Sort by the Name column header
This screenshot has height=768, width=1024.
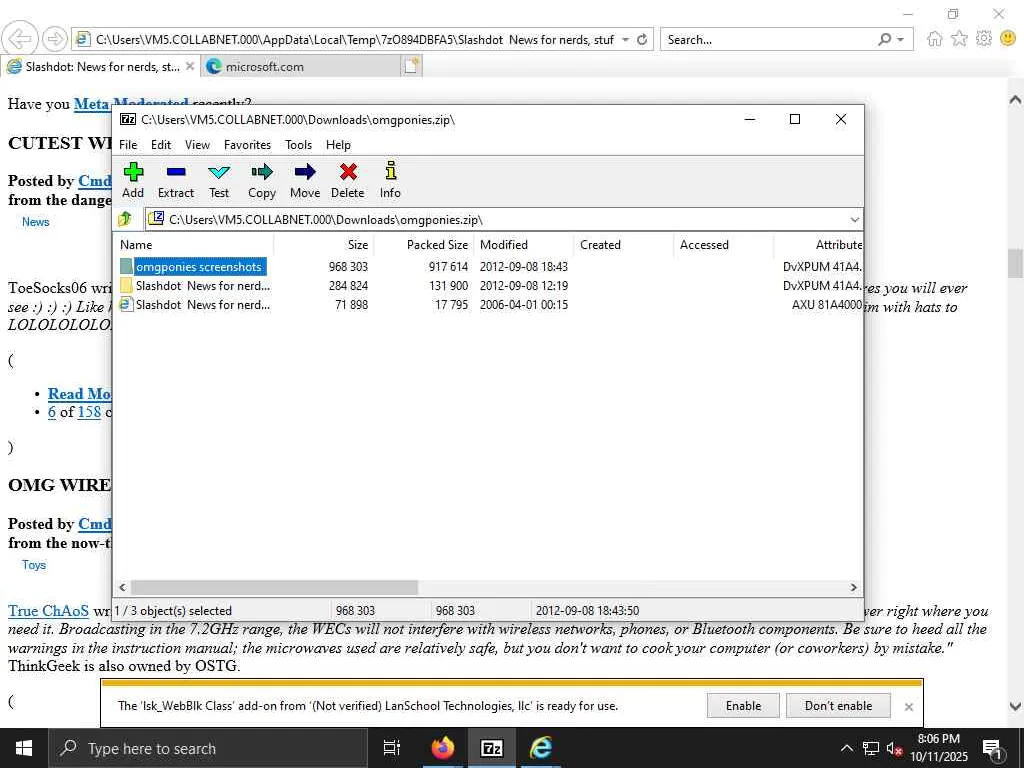195,245
